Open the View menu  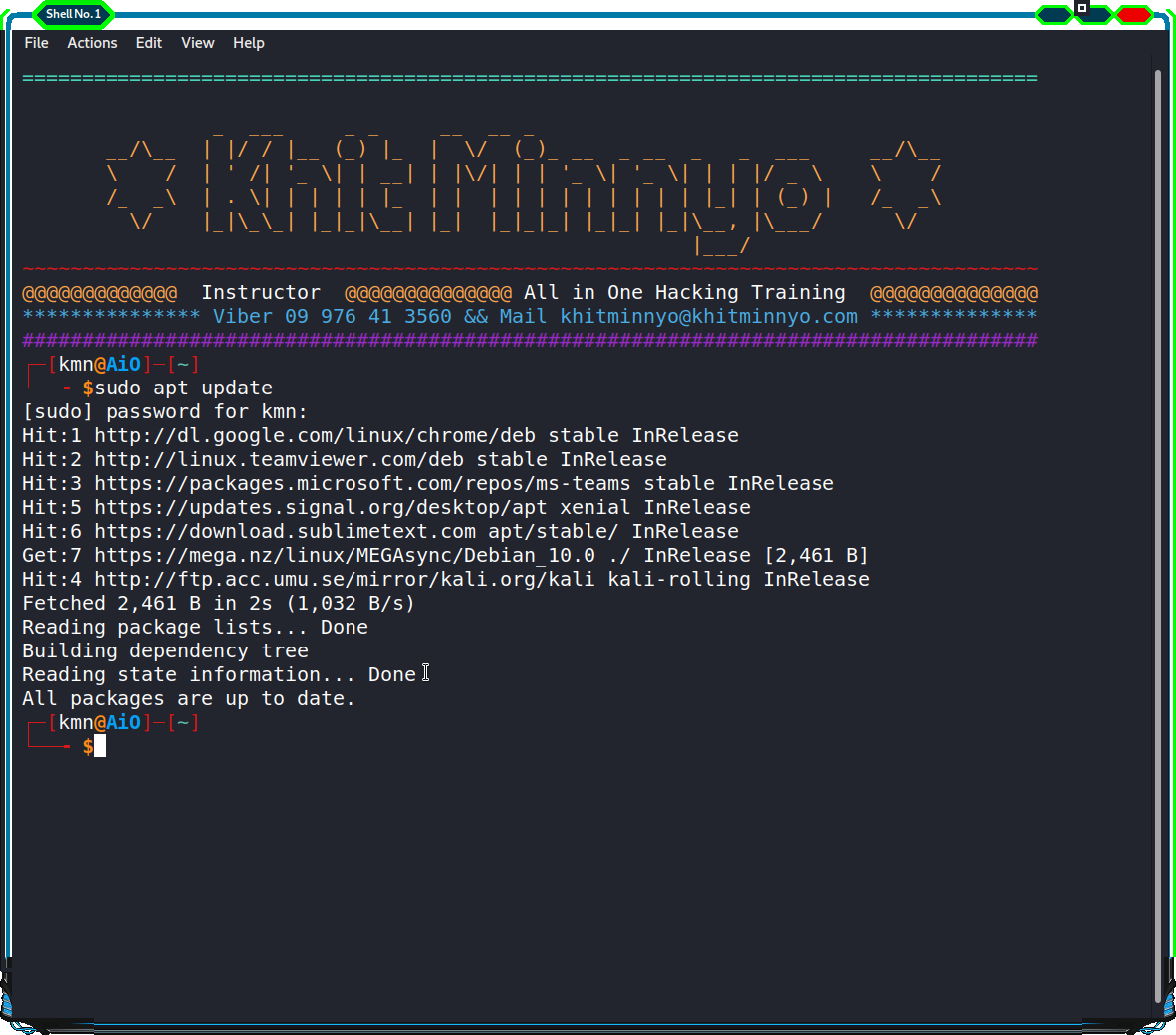(x=198, y=43)
